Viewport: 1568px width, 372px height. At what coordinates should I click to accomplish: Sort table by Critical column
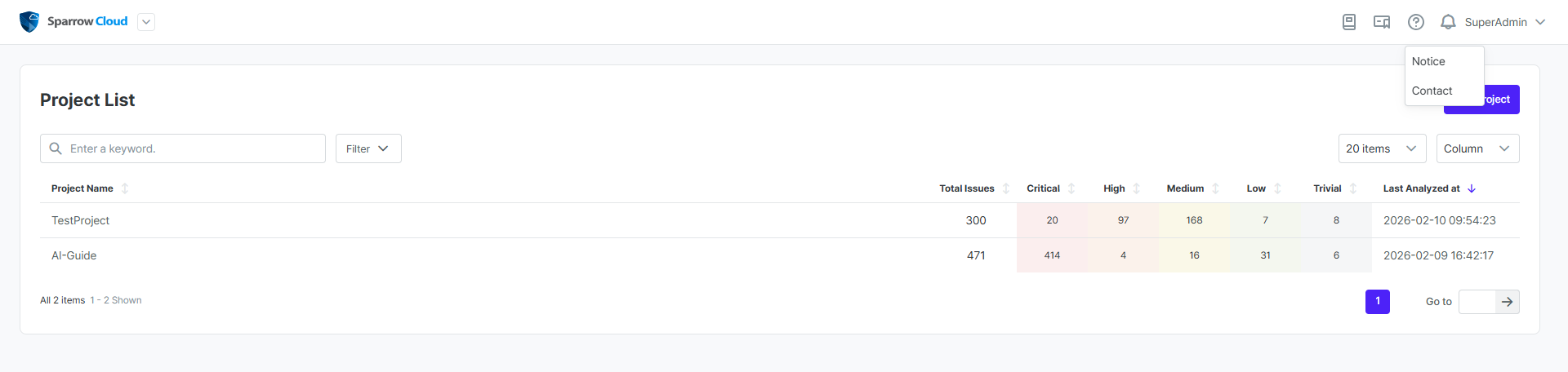coord(1071,188)
